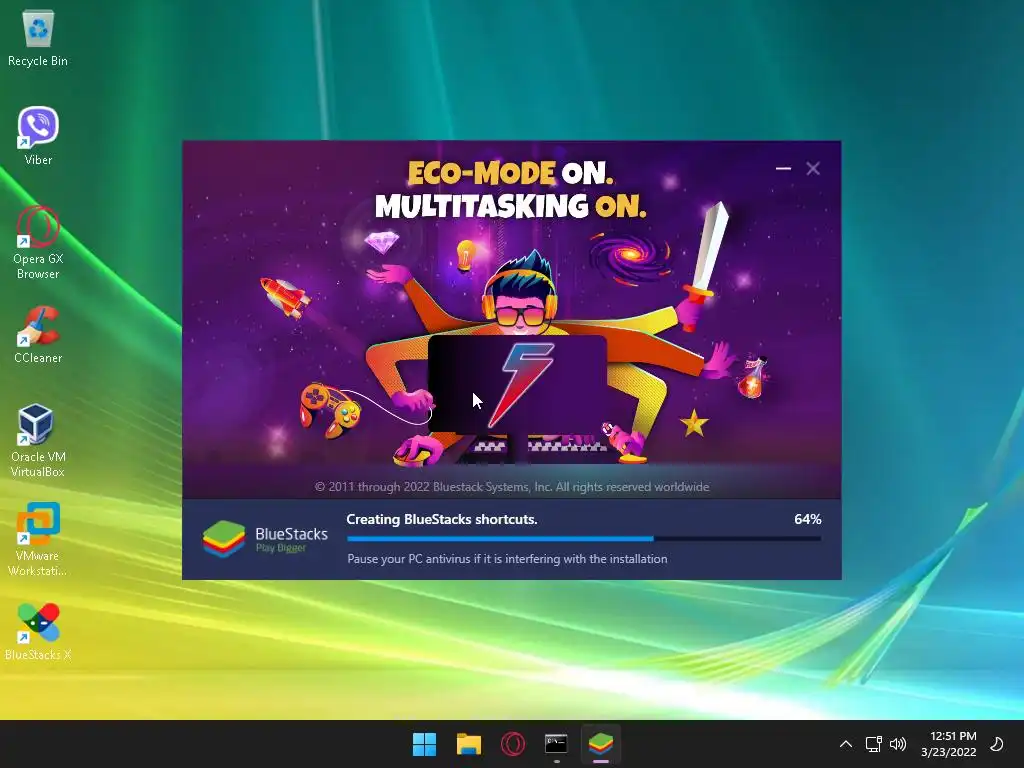
Task: Open Opera GX Browser desktop shortcut
Action: click(38, 243)
